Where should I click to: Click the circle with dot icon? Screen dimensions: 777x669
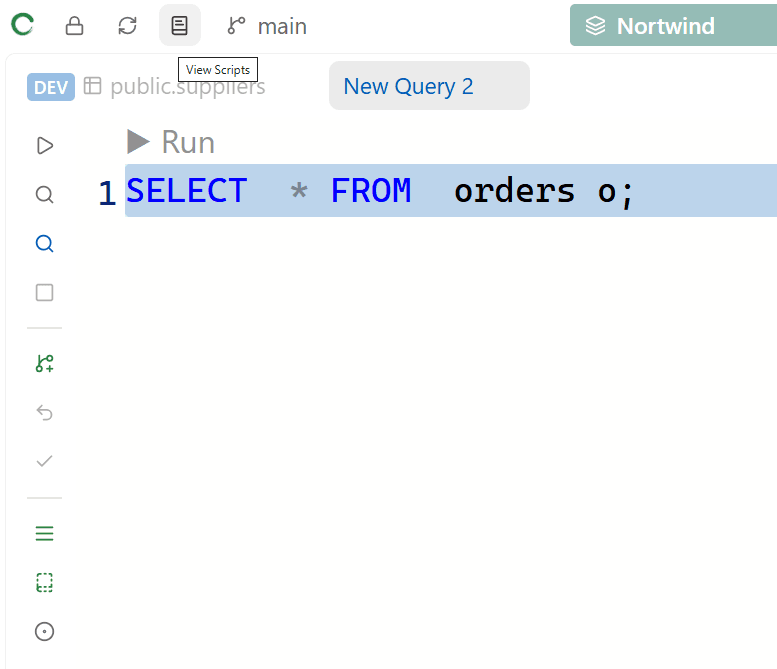tap(45, 631)
